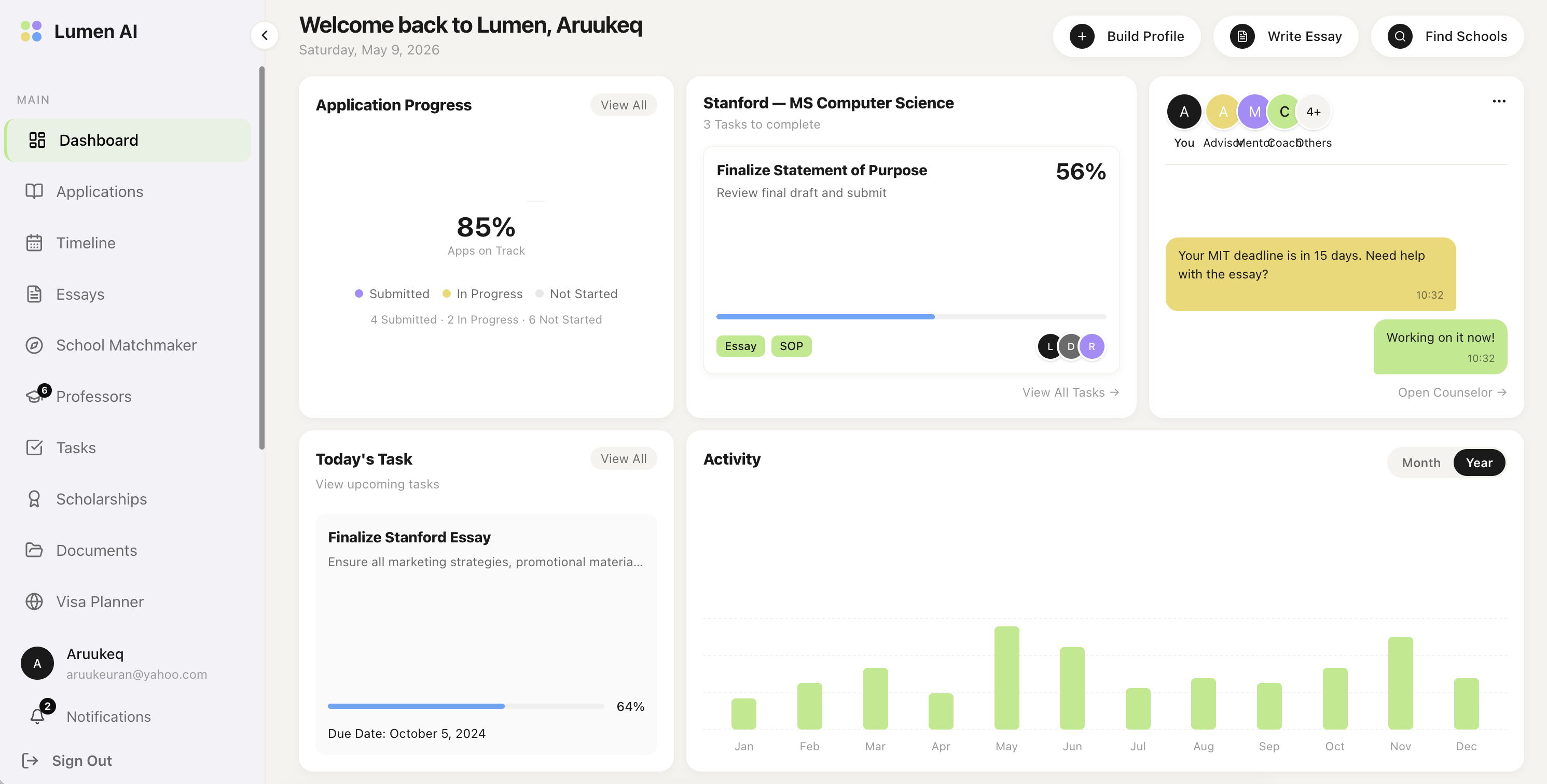Screen dimensions: 1547x784
Task: Click the Finalize Stanford Essay progress bar
Action: [x=466, y=706]
